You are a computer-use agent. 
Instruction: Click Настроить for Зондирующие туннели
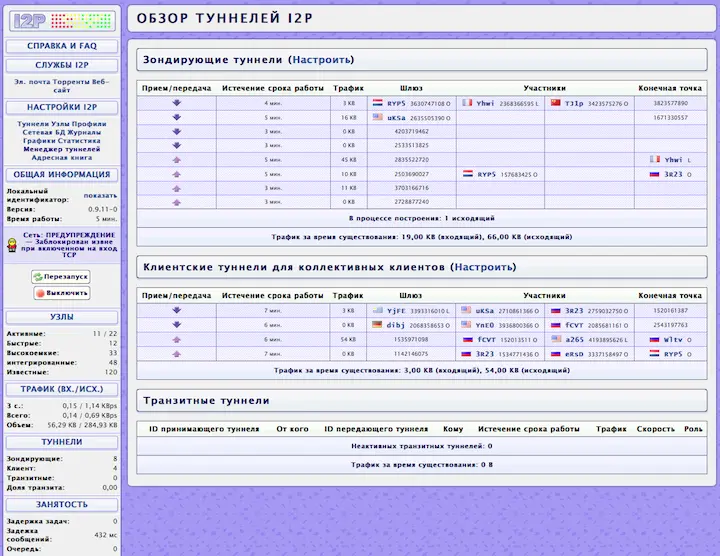(321, 60)
